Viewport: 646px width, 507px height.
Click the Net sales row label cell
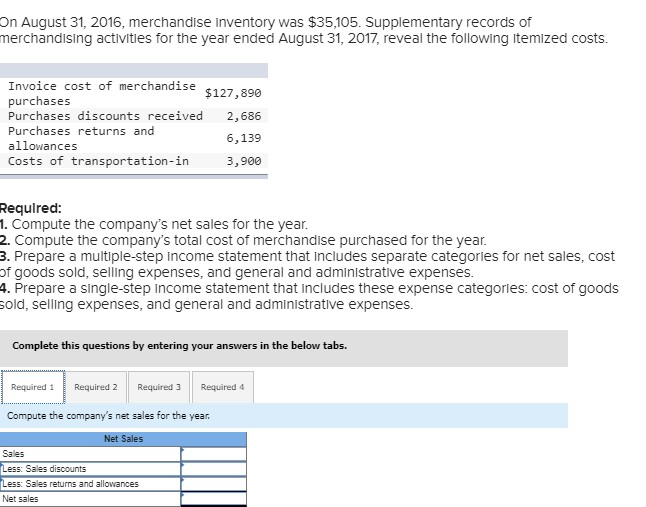(90, 499)
